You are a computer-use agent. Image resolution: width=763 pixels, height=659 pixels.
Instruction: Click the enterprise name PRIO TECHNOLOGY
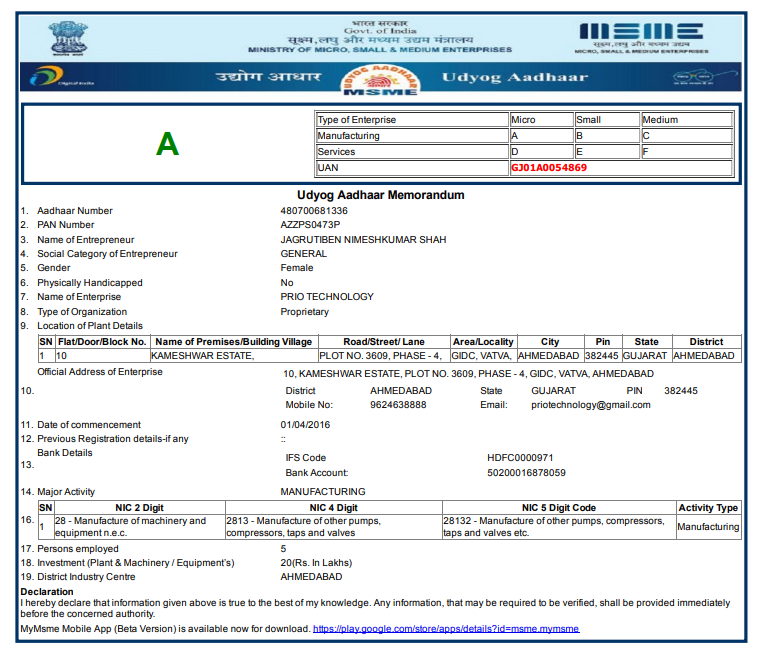(327, 297)
